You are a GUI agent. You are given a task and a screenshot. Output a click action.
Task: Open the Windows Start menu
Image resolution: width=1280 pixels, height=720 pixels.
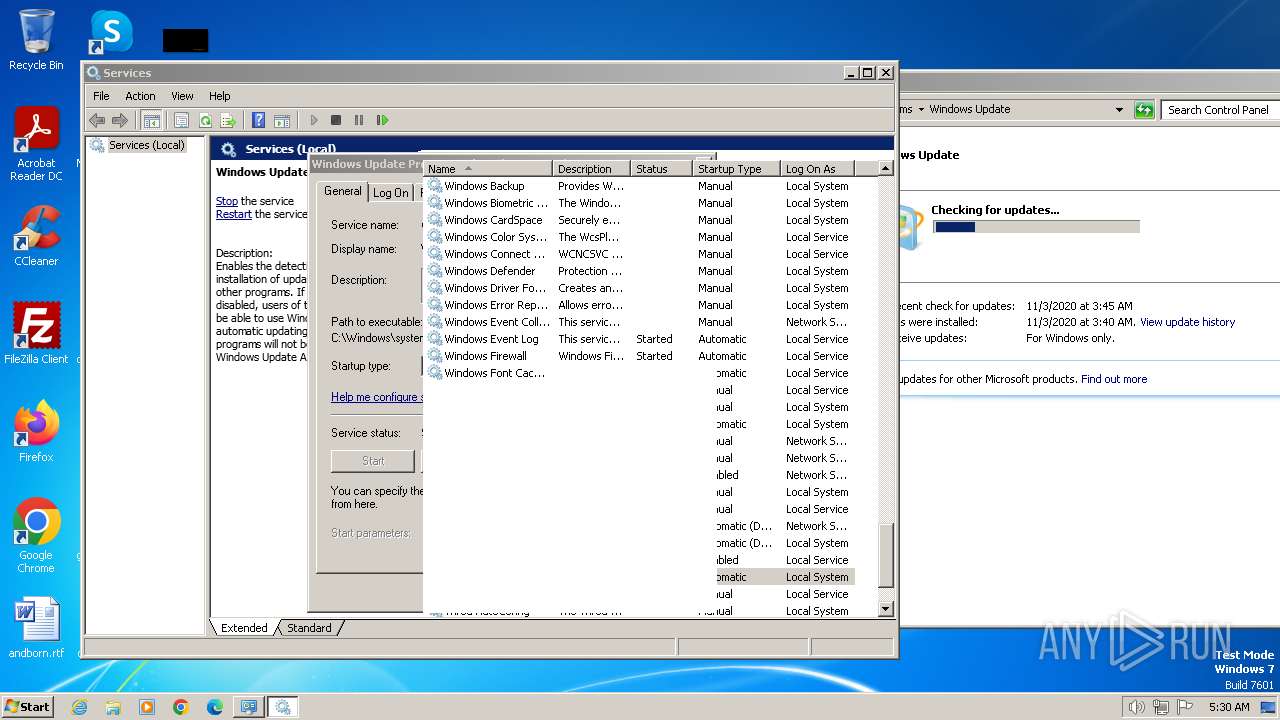pyautogui.click(x=27, y=706)
